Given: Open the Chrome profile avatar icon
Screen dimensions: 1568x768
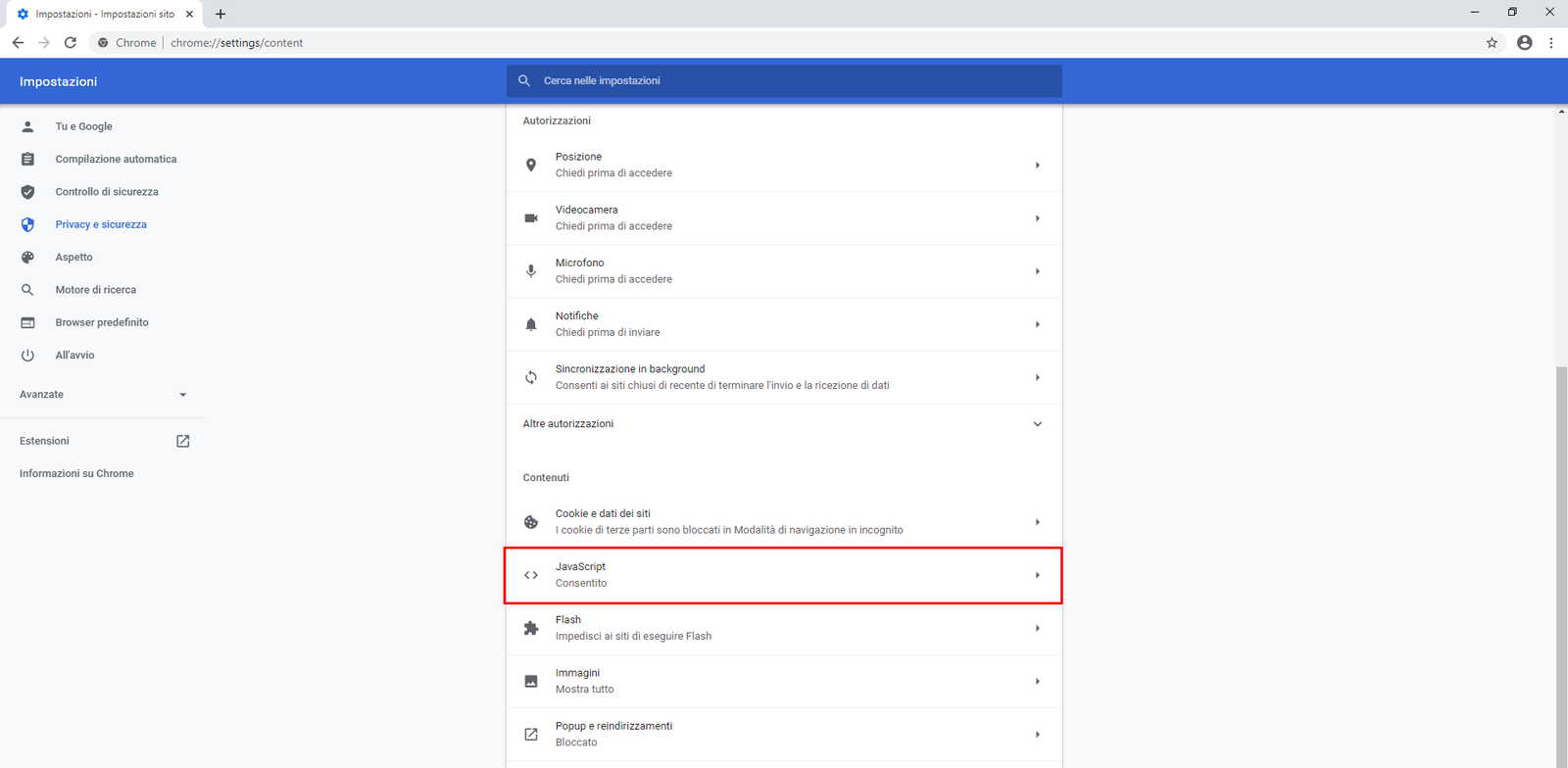Looking at the screenshot, I should [1524, 43].
